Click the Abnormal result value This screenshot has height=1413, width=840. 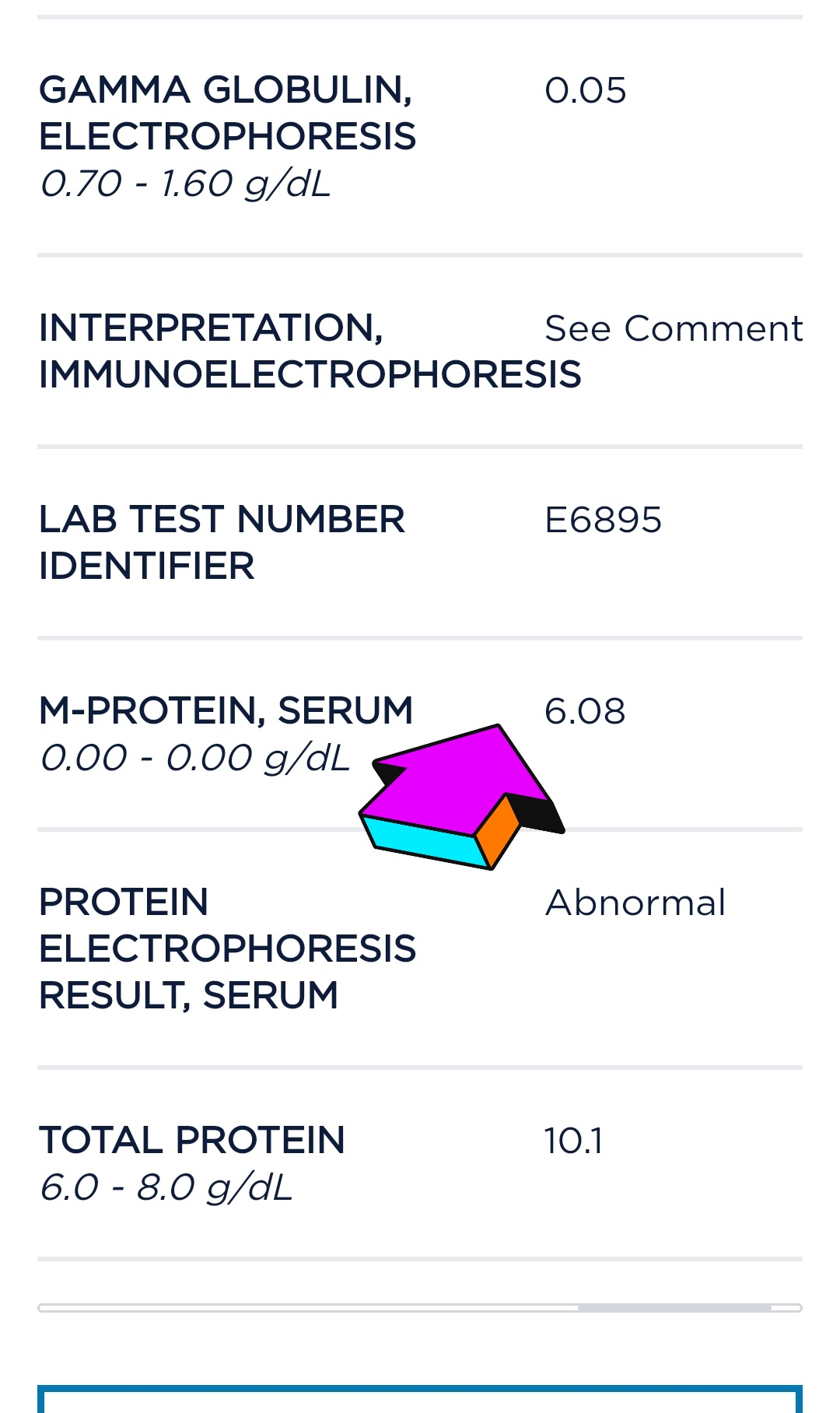tap(635, 903)
